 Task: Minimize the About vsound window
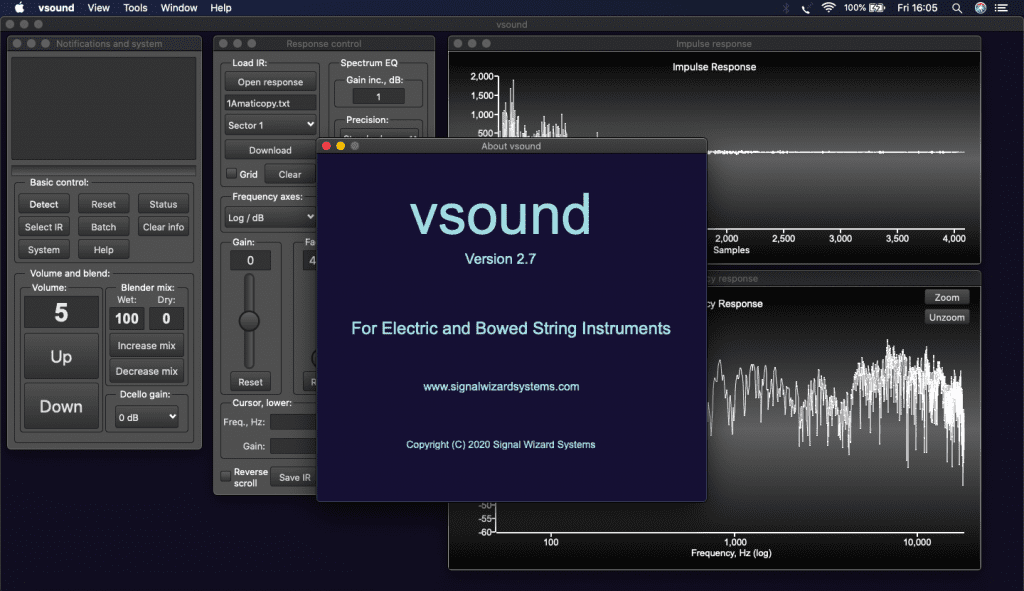[x=340, y=146]
